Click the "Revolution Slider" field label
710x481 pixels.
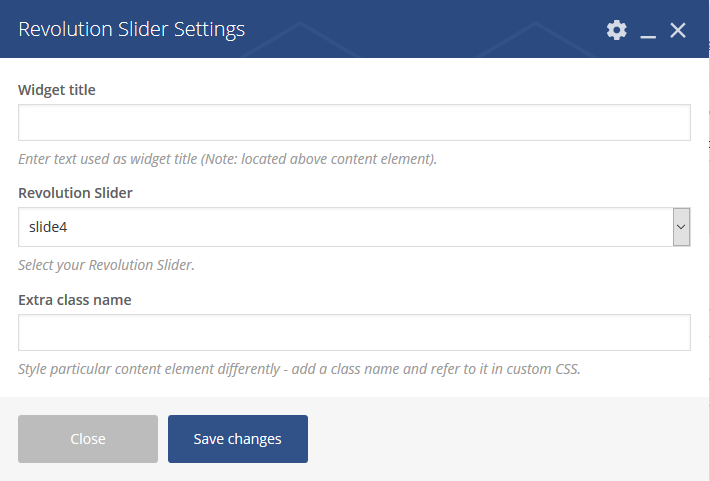75,193
